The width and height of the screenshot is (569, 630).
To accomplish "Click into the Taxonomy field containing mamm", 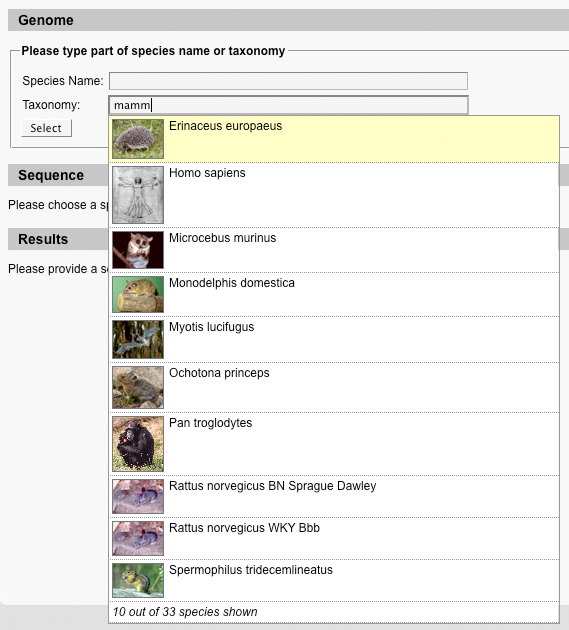I will click(288, 105).
